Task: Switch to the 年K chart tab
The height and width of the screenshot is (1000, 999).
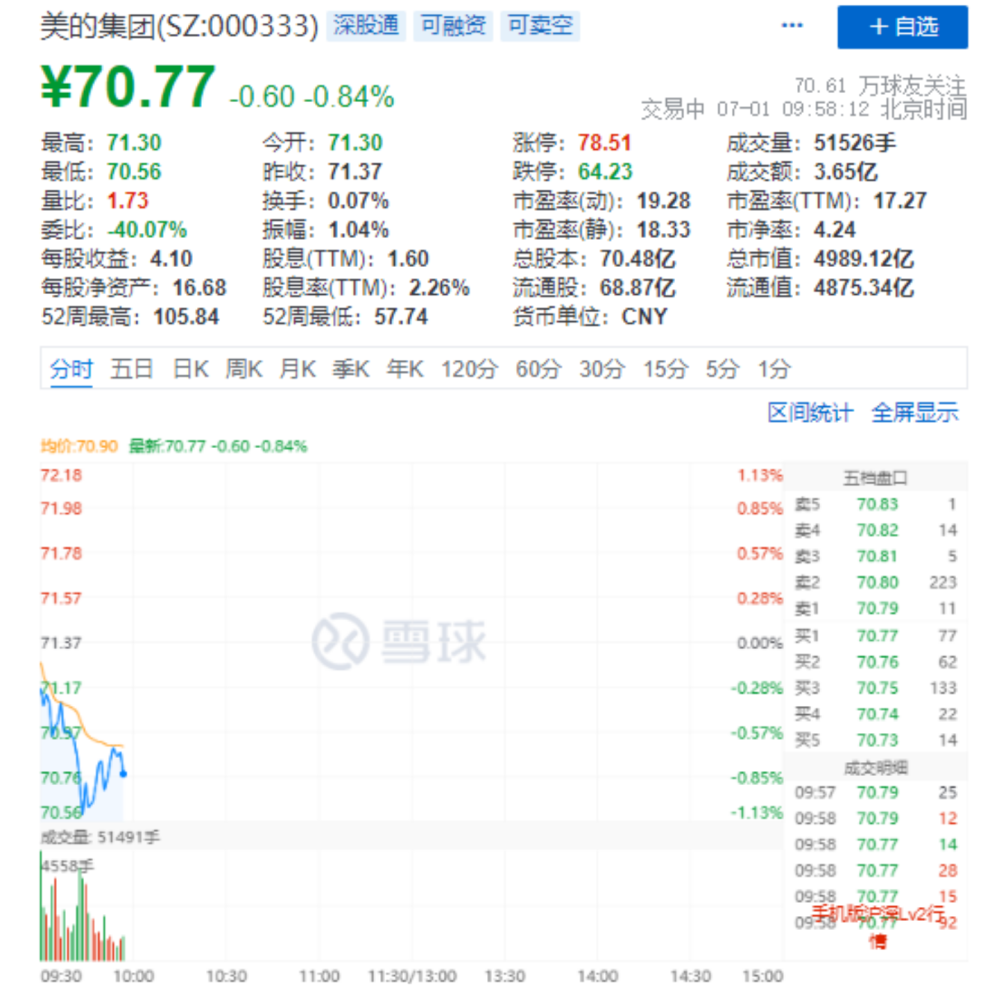Action: coord(405,369)
